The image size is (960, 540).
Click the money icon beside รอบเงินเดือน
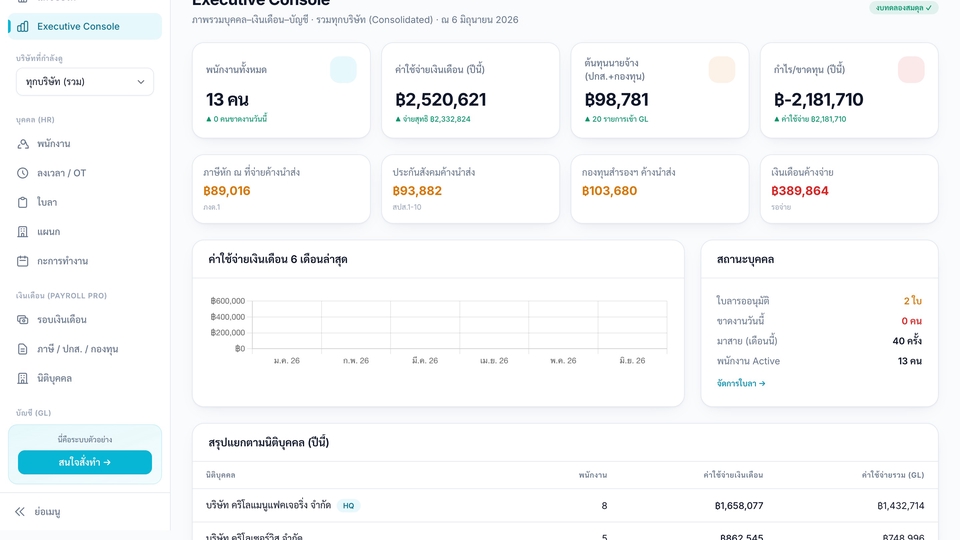[x=23, y=320]
